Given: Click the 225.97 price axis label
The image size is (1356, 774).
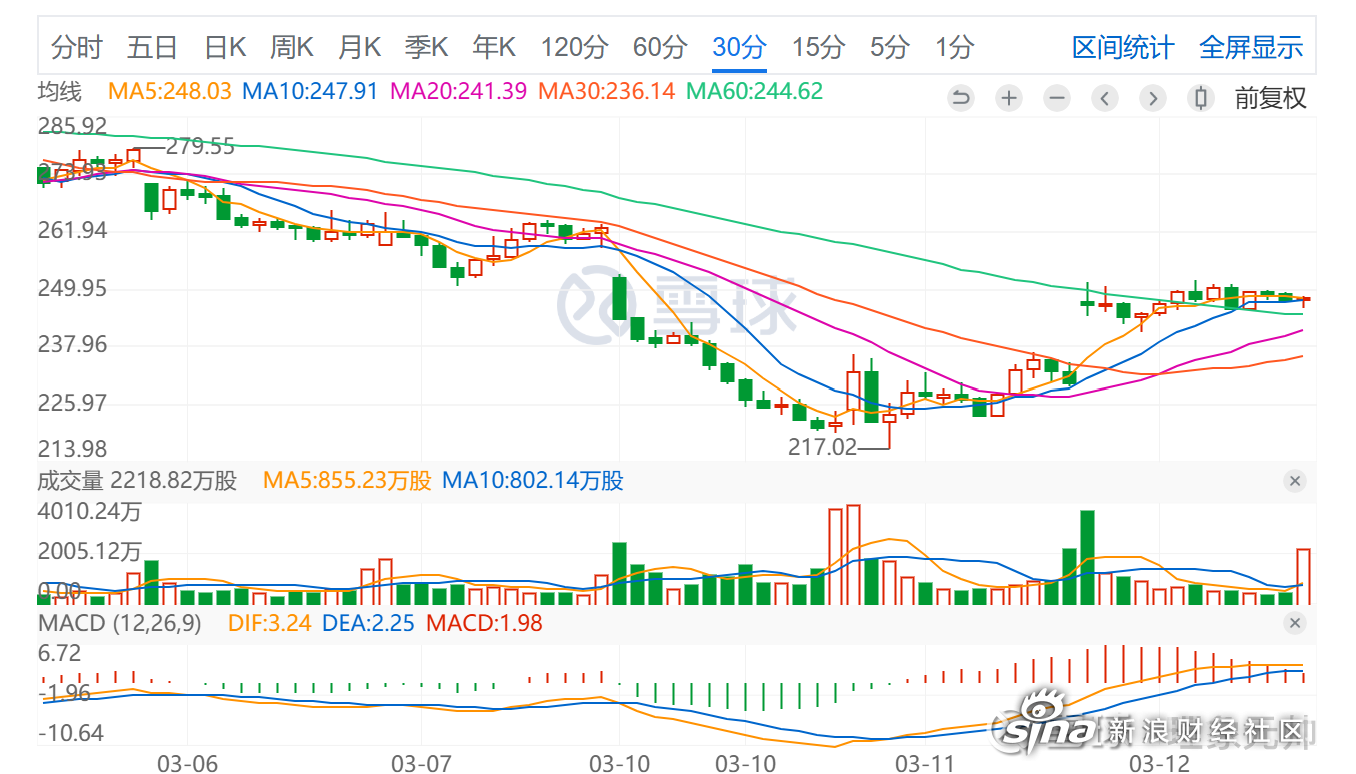Looking at the screenshot, I should click(x=72, y=403).
